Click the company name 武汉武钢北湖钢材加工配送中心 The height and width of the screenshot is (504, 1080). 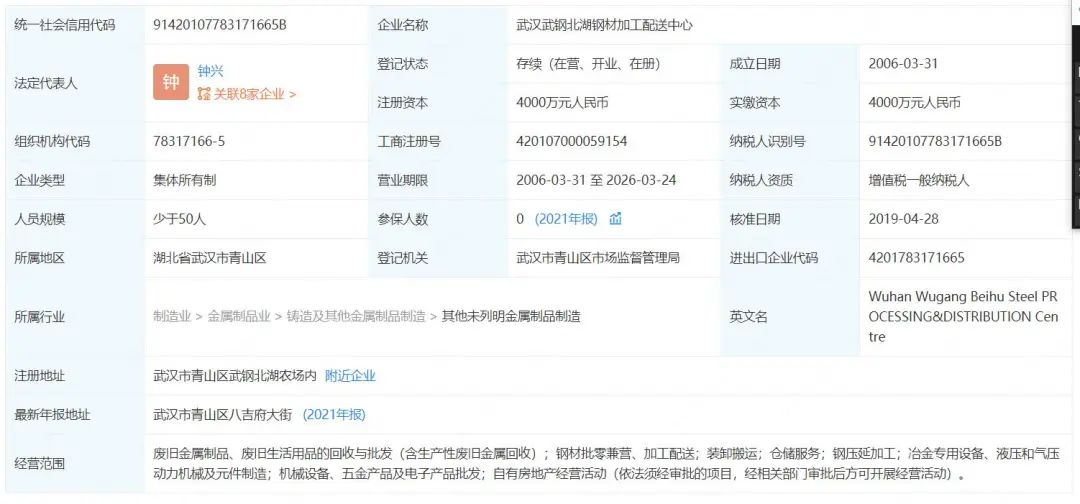(x=604, y=25)
